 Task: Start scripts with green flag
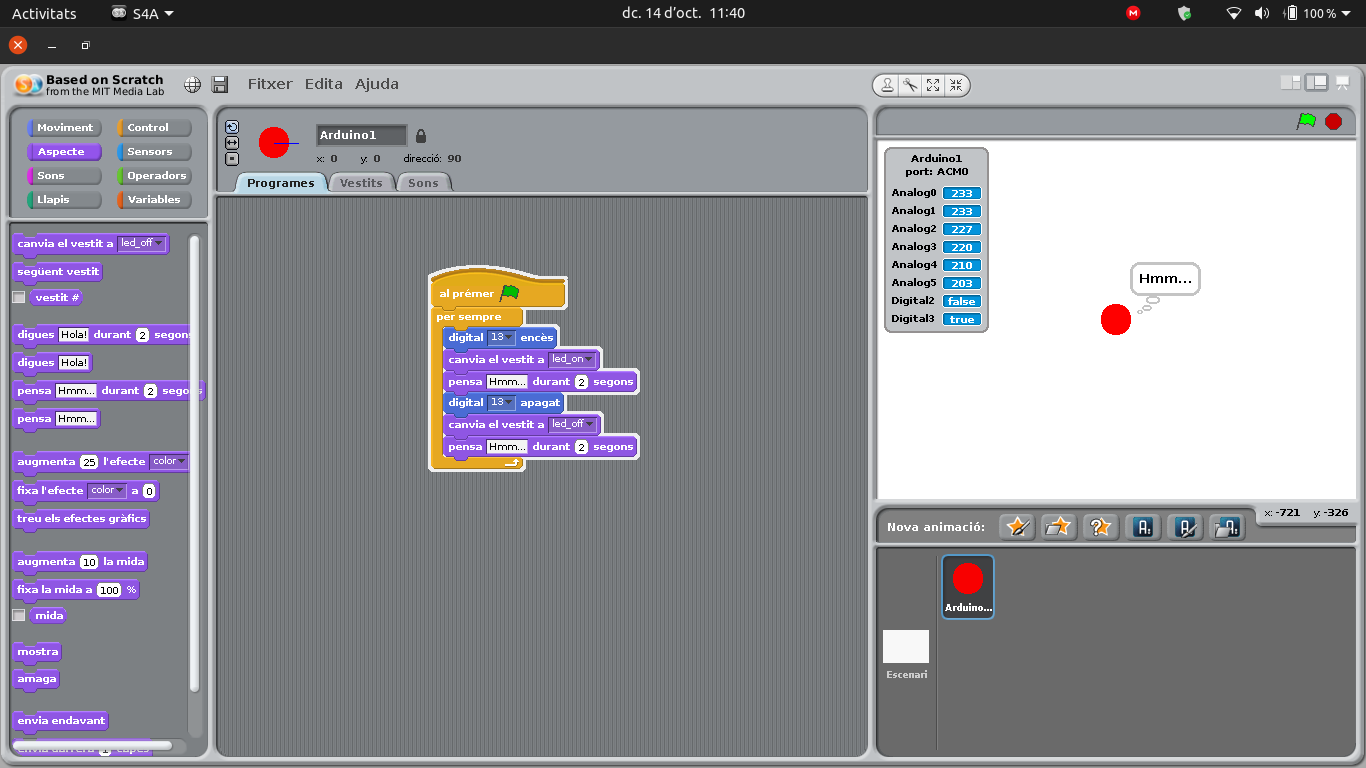(x=1306, y=121)
